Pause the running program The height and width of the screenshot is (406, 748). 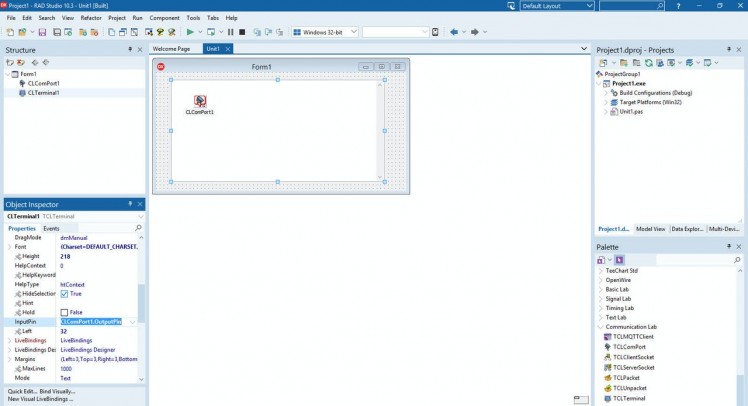(230, 32)
